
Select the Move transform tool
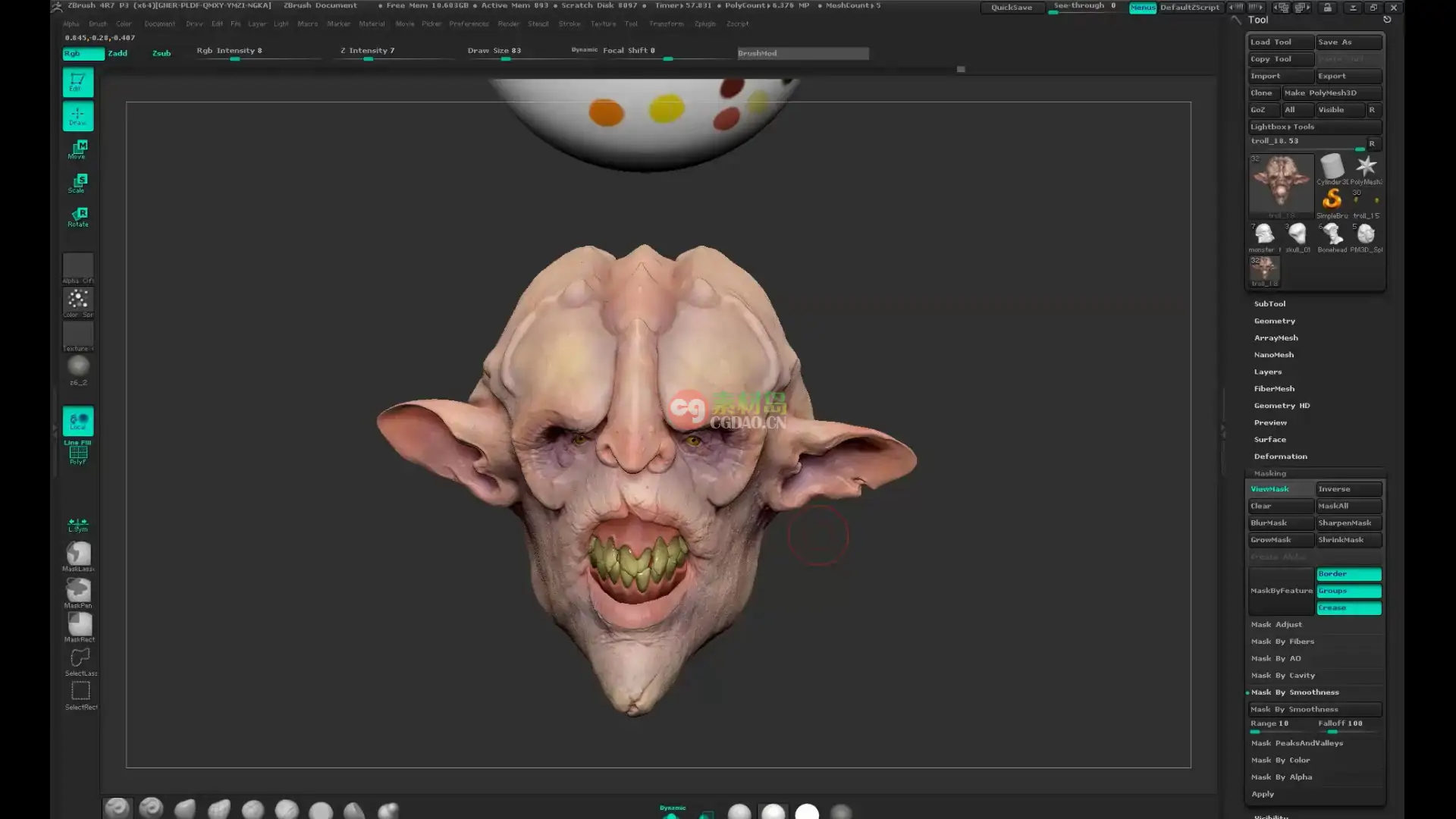pyautogui.click(x=78, y=149)
